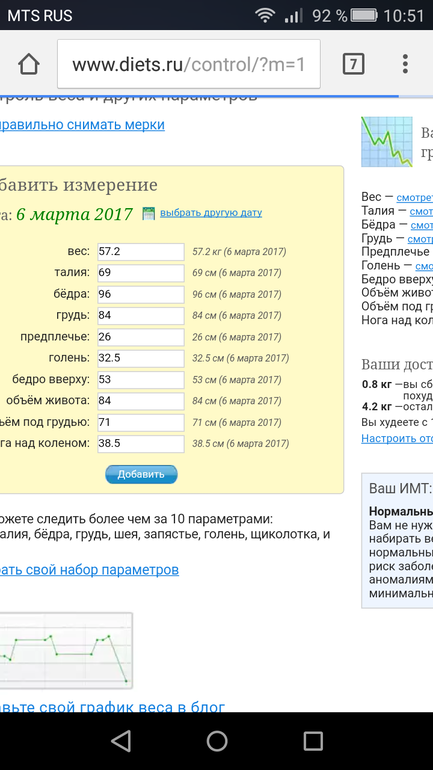The width and height of the screenshot is (433, 770).
Task: Tap the Android recent apps square
Action: point(313,741)
